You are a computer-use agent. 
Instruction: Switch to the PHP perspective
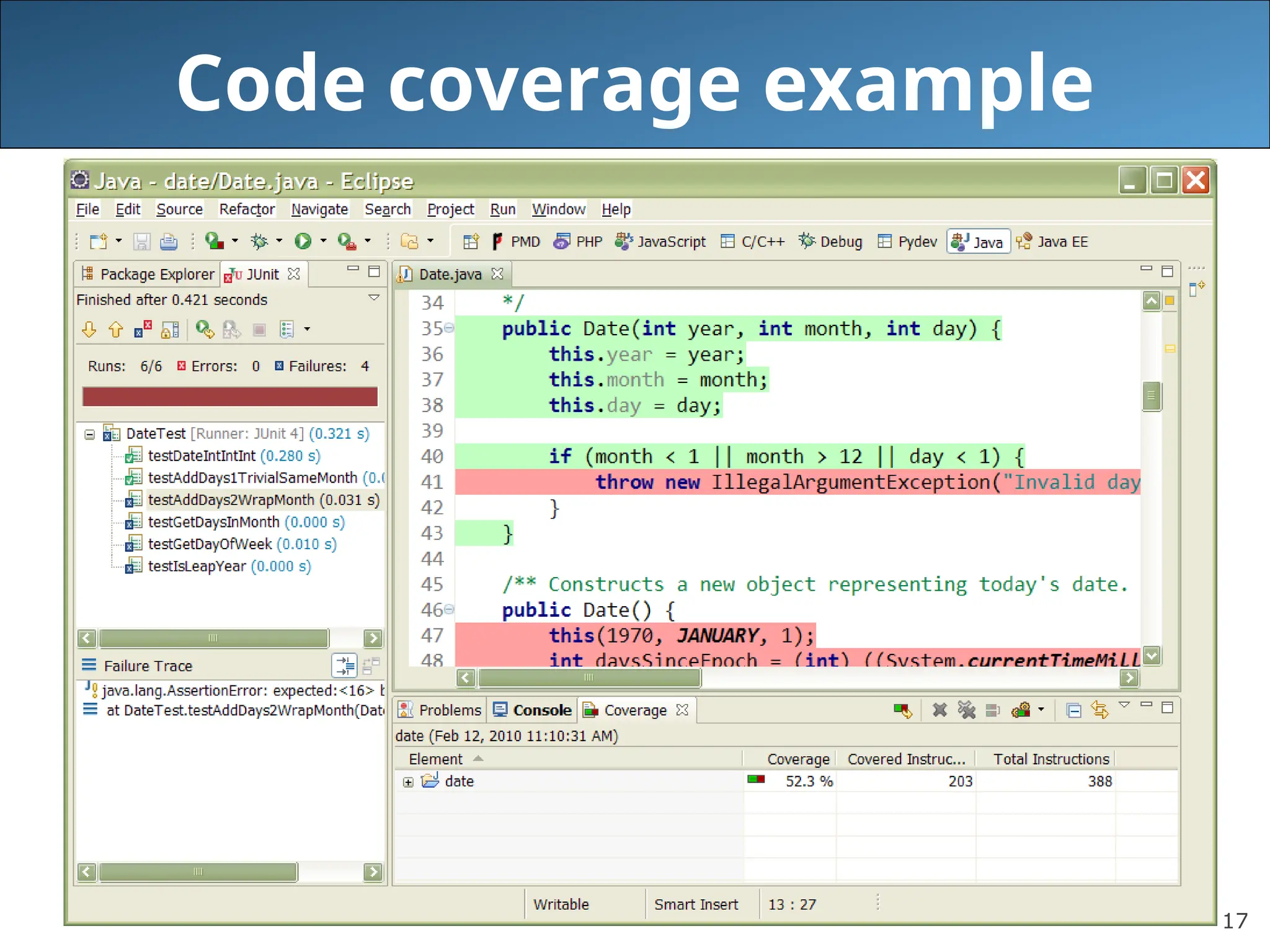coord(578,242)
